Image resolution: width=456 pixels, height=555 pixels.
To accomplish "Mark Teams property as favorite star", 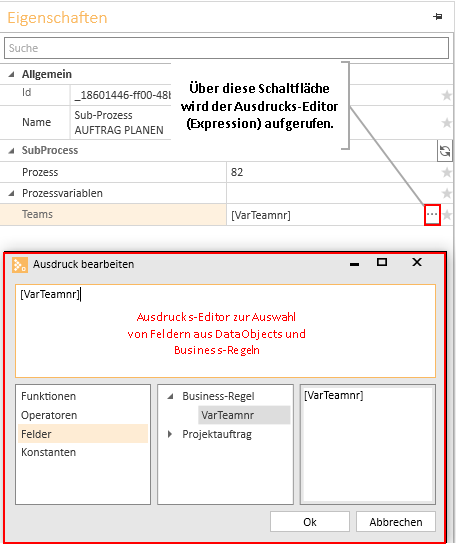I will click(x=447, y=214).
